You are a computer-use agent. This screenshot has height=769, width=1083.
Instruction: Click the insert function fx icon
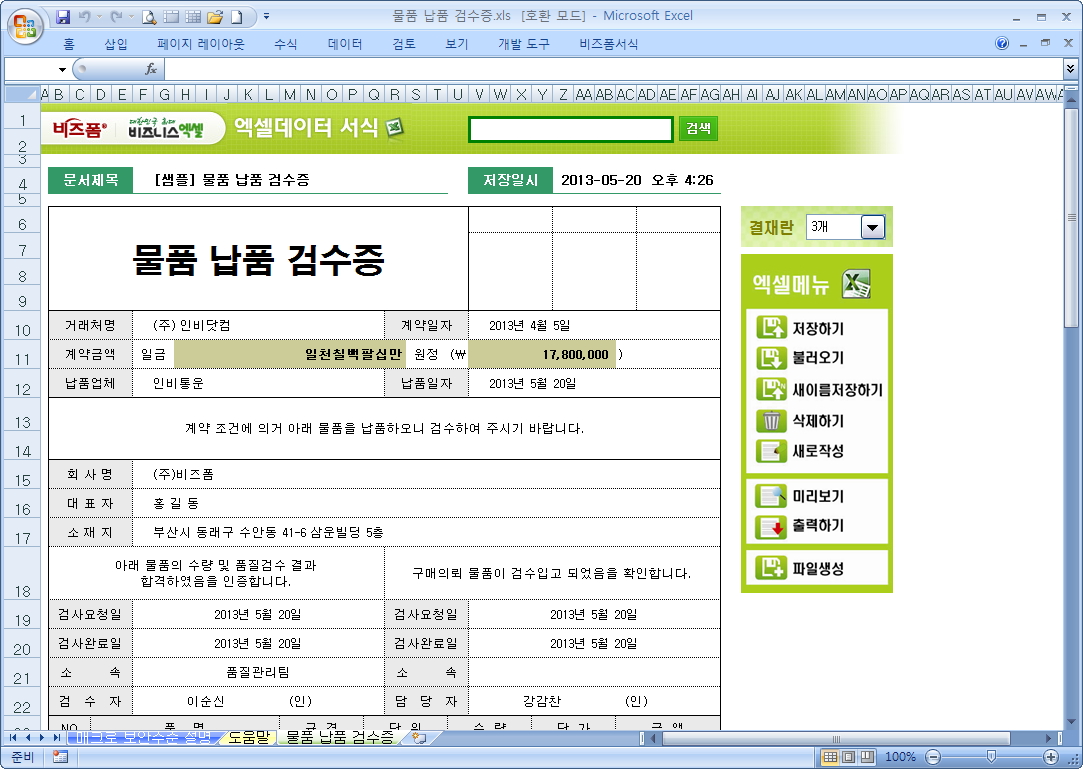151,69
